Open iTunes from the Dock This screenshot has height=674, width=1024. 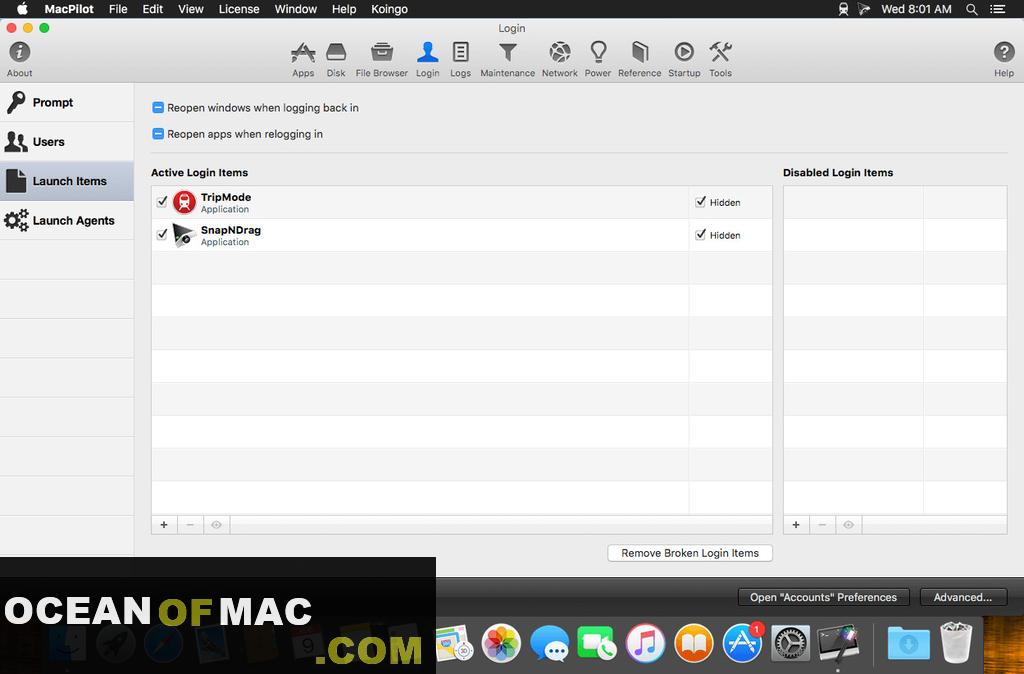645,643
